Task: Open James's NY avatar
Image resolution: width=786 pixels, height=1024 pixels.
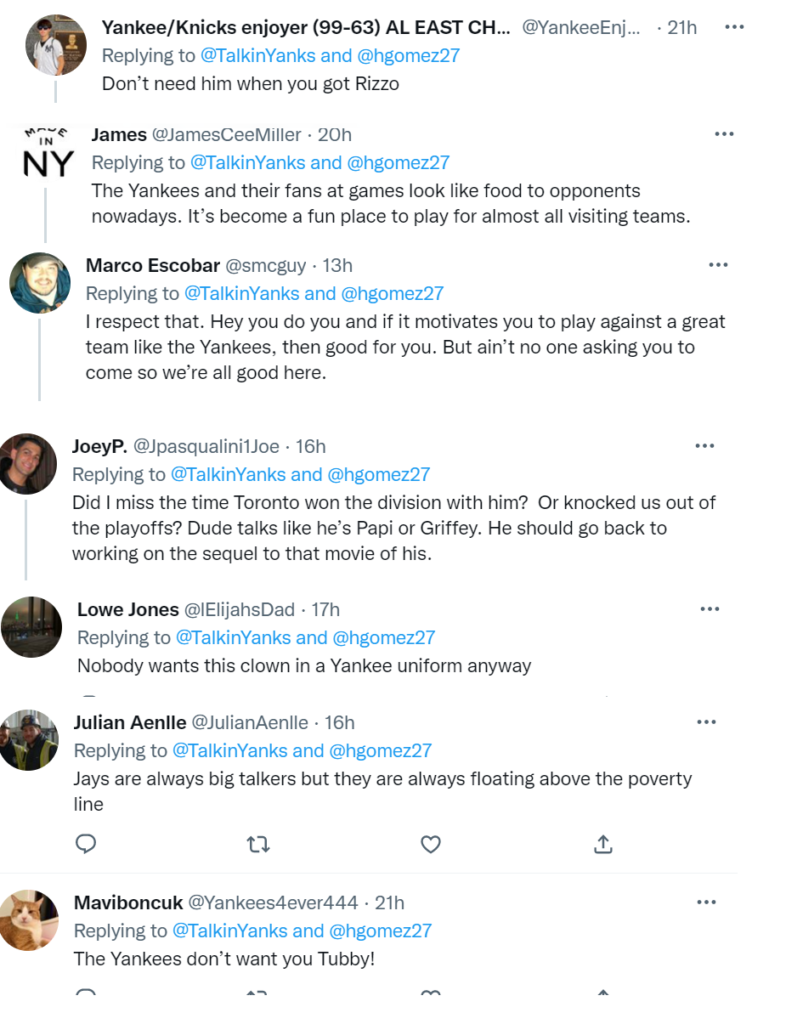Action: [x=47, y=153]
